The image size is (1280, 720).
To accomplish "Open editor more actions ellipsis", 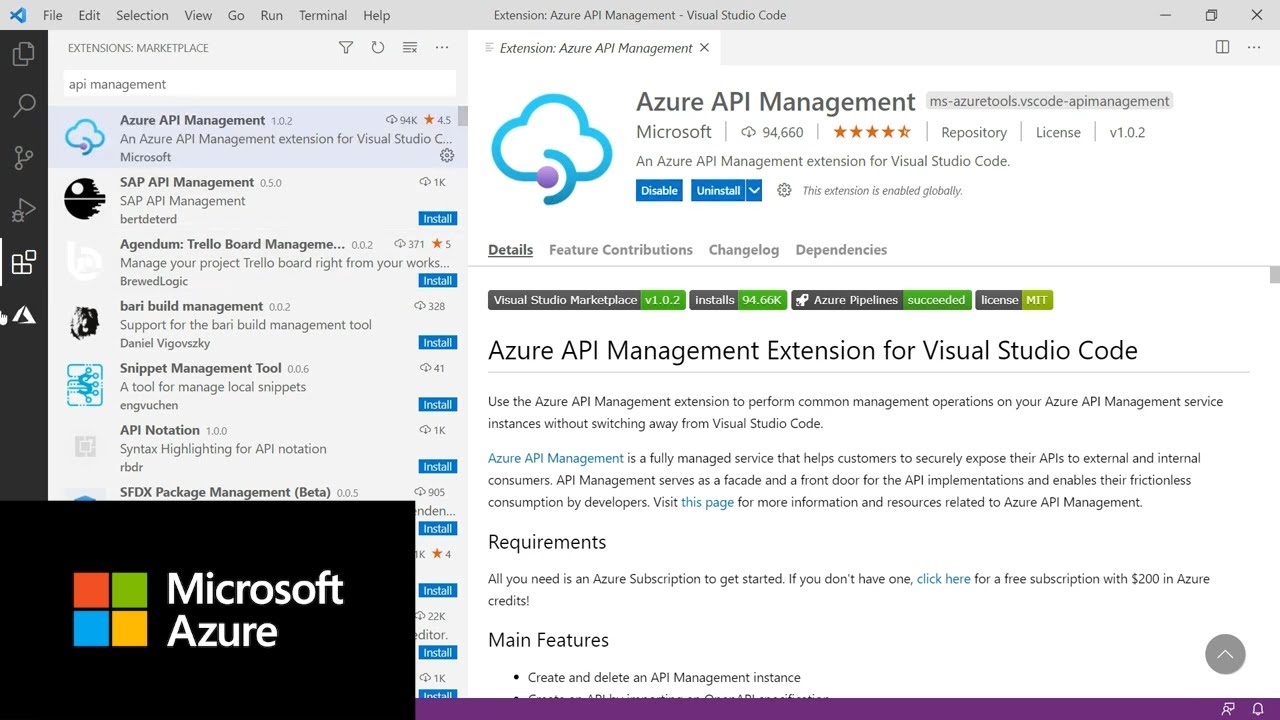I will 1254,48.
